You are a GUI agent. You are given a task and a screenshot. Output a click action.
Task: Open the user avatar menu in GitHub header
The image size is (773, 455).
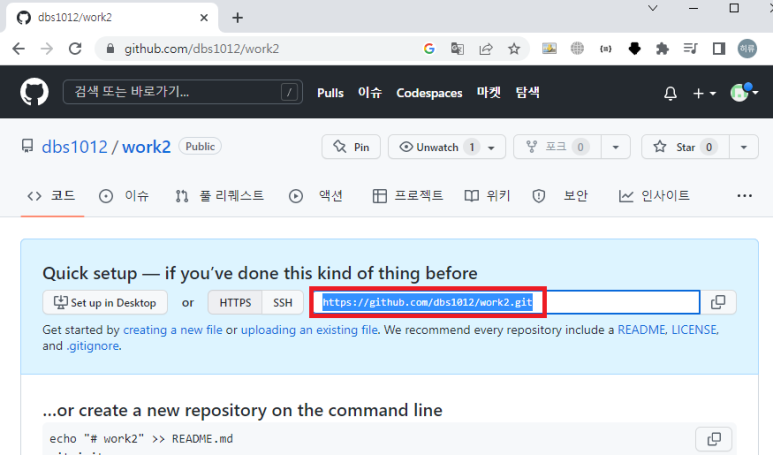tap(744, 92)
